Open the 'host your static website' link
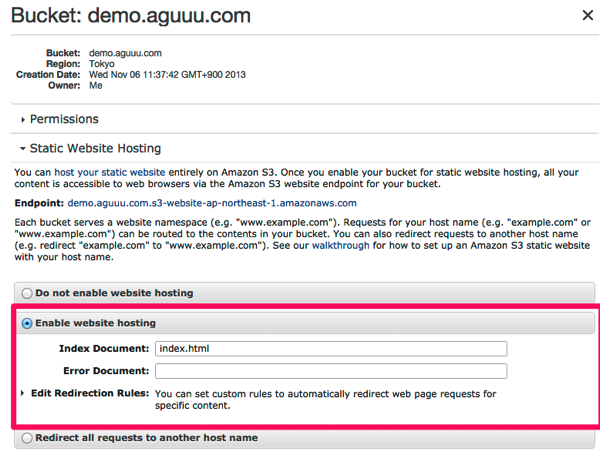Image resolution: width=600 pixels, height=472 pixels. coord(110,173)
